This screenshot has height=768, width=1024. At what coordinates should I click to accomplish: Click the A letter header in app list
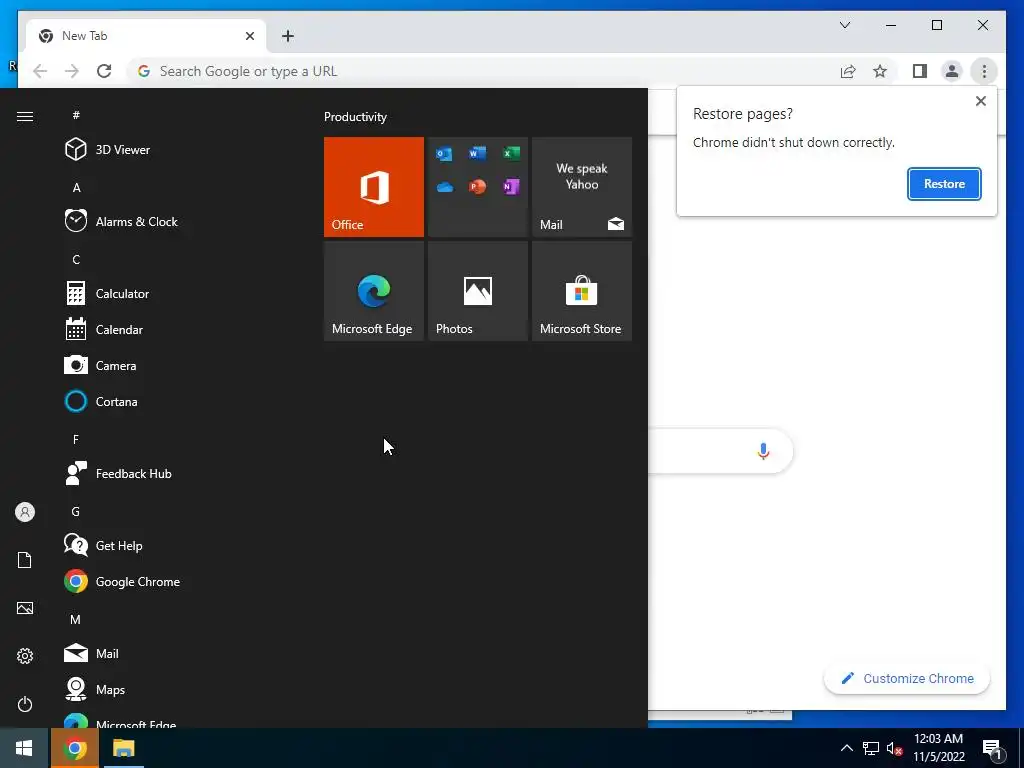(76, 187)
